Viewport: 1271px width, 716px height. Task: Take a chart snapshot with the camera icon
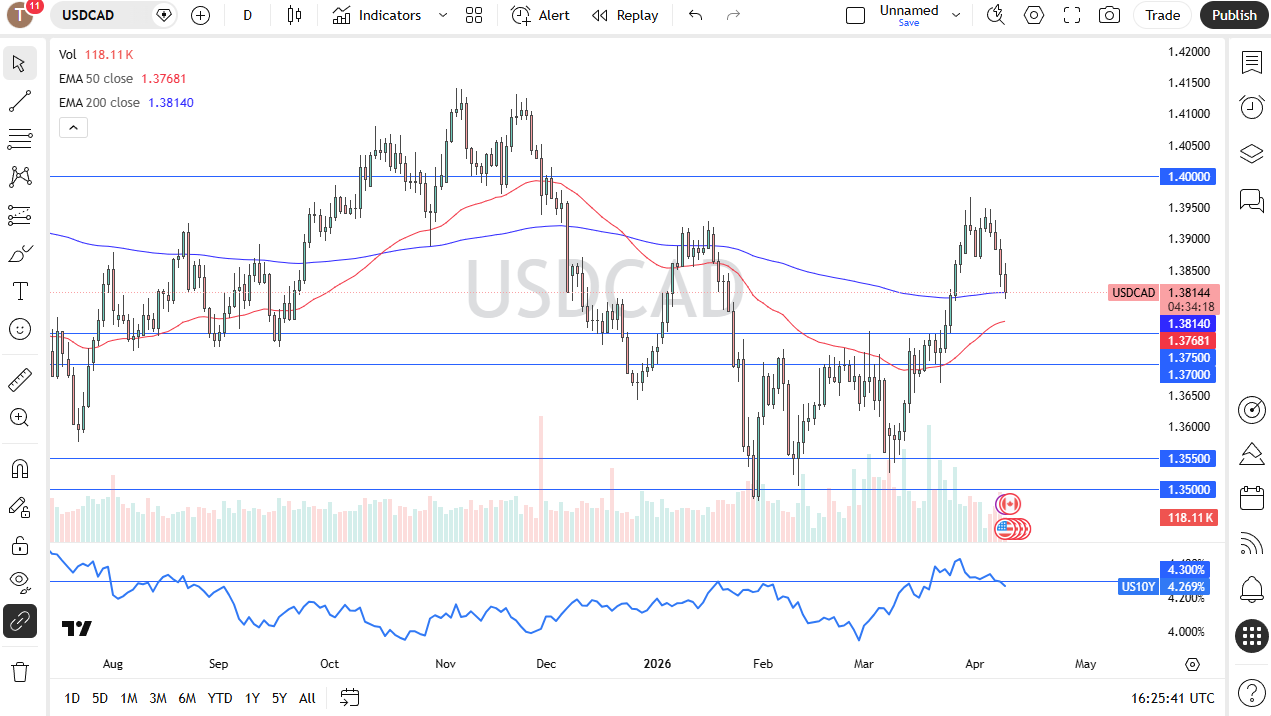1108,15
